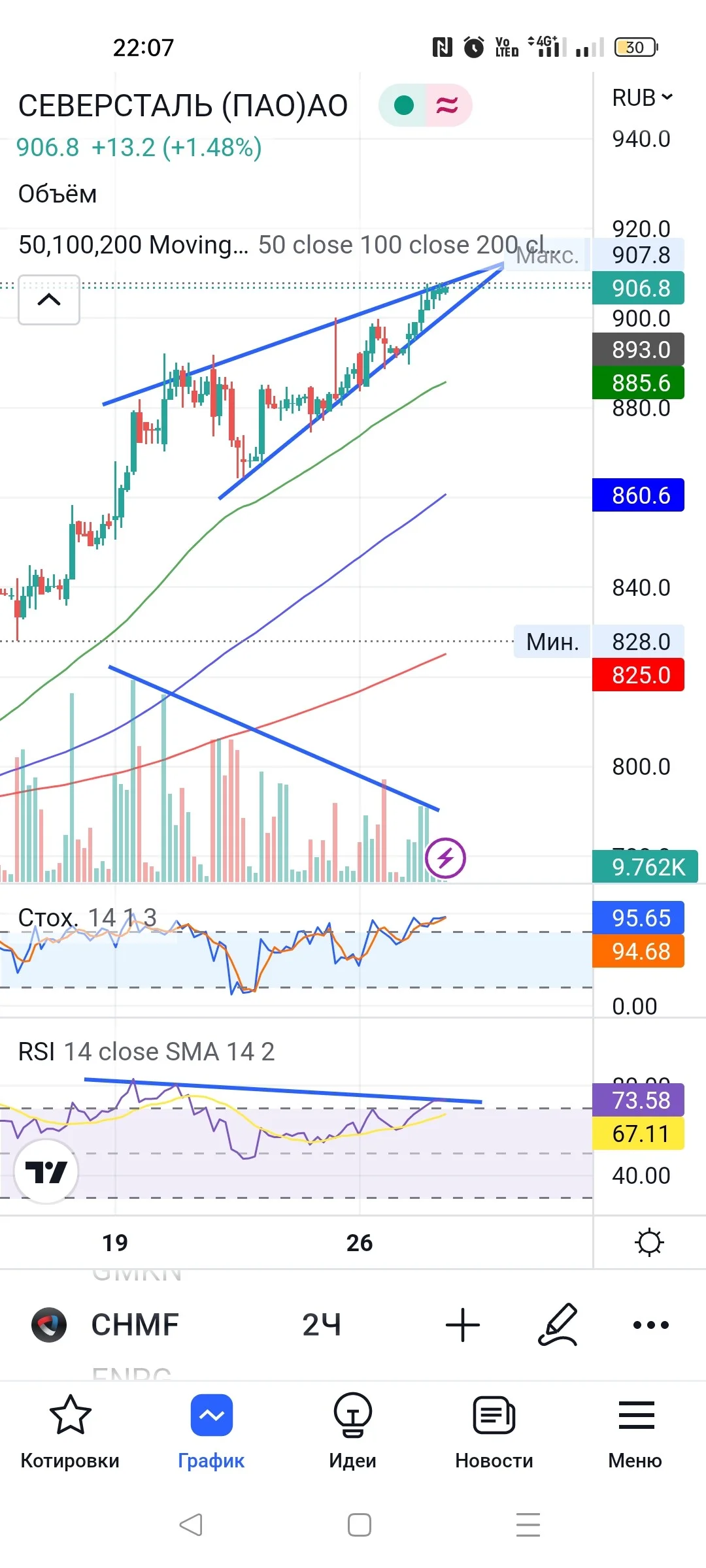Tap the Северсталь logo icon

point(49,1325)
